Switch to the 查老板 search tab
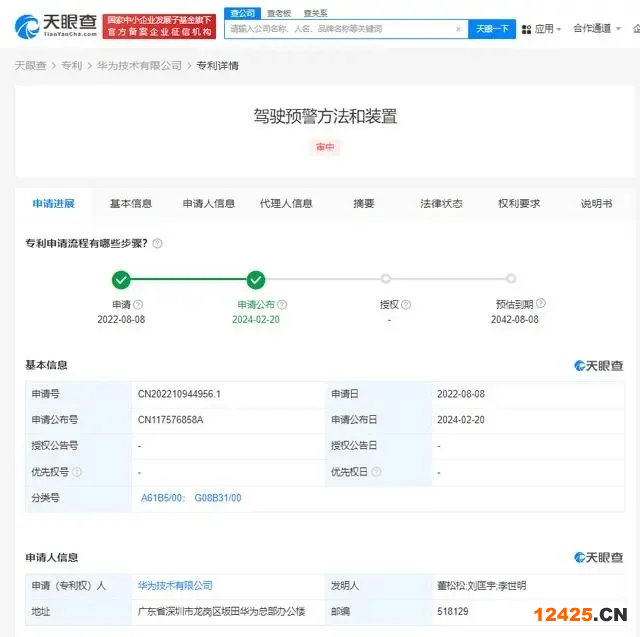This screenshot has width=640, height=637. coord(278,13)
